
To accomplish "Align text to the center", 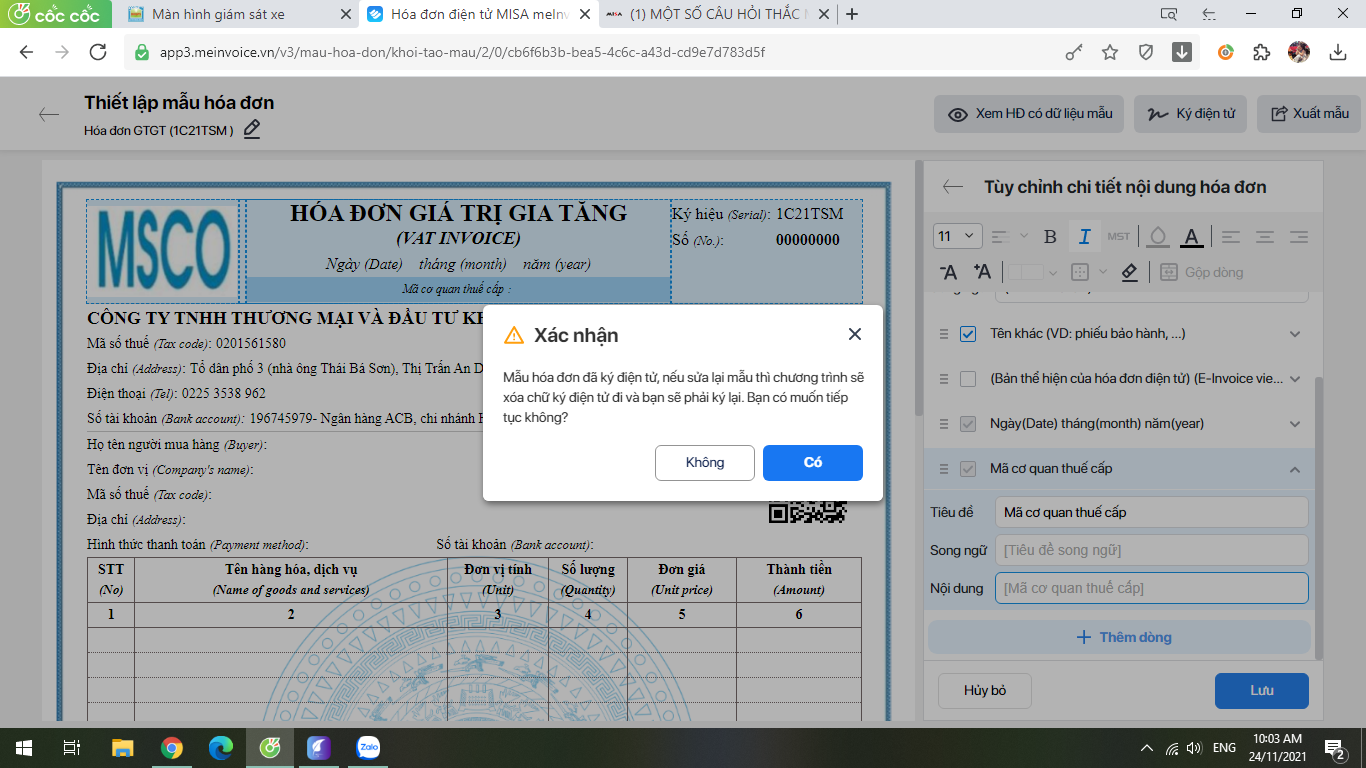I will coord(1265,237).
